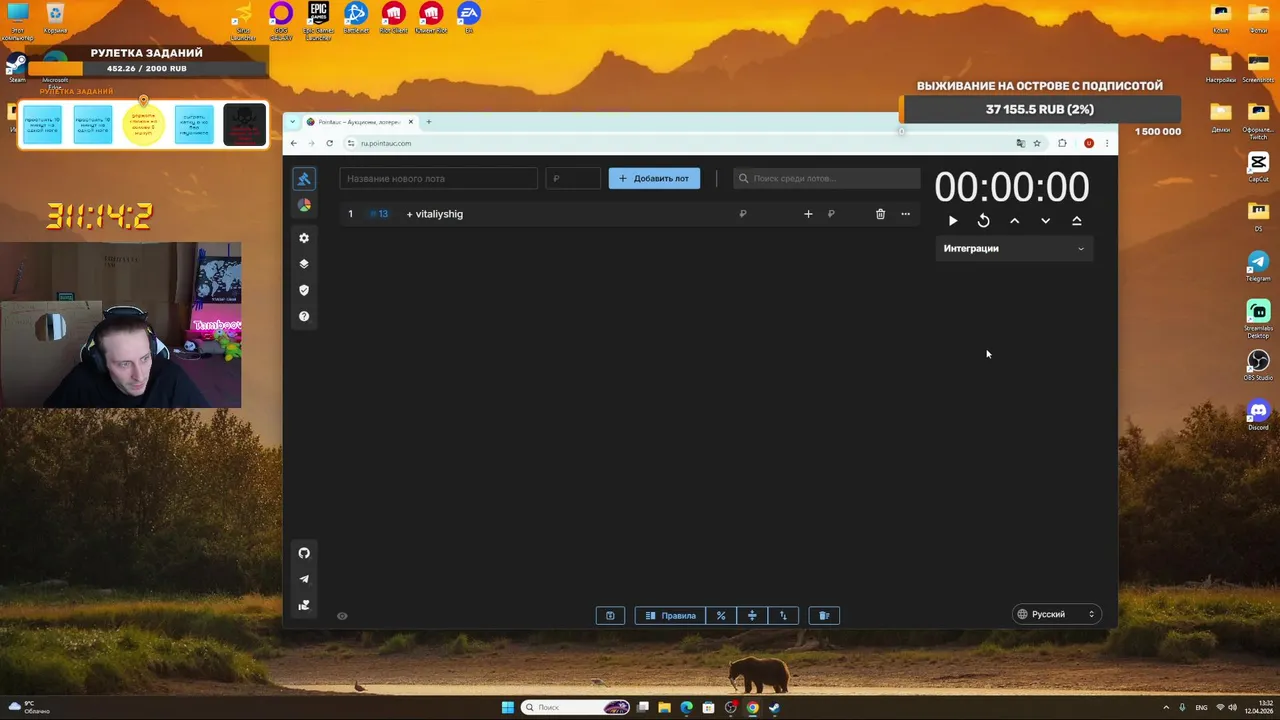
Task: Open Battle.net desktop shortcut
Action: pyautogui.click(x=356, y=18)
